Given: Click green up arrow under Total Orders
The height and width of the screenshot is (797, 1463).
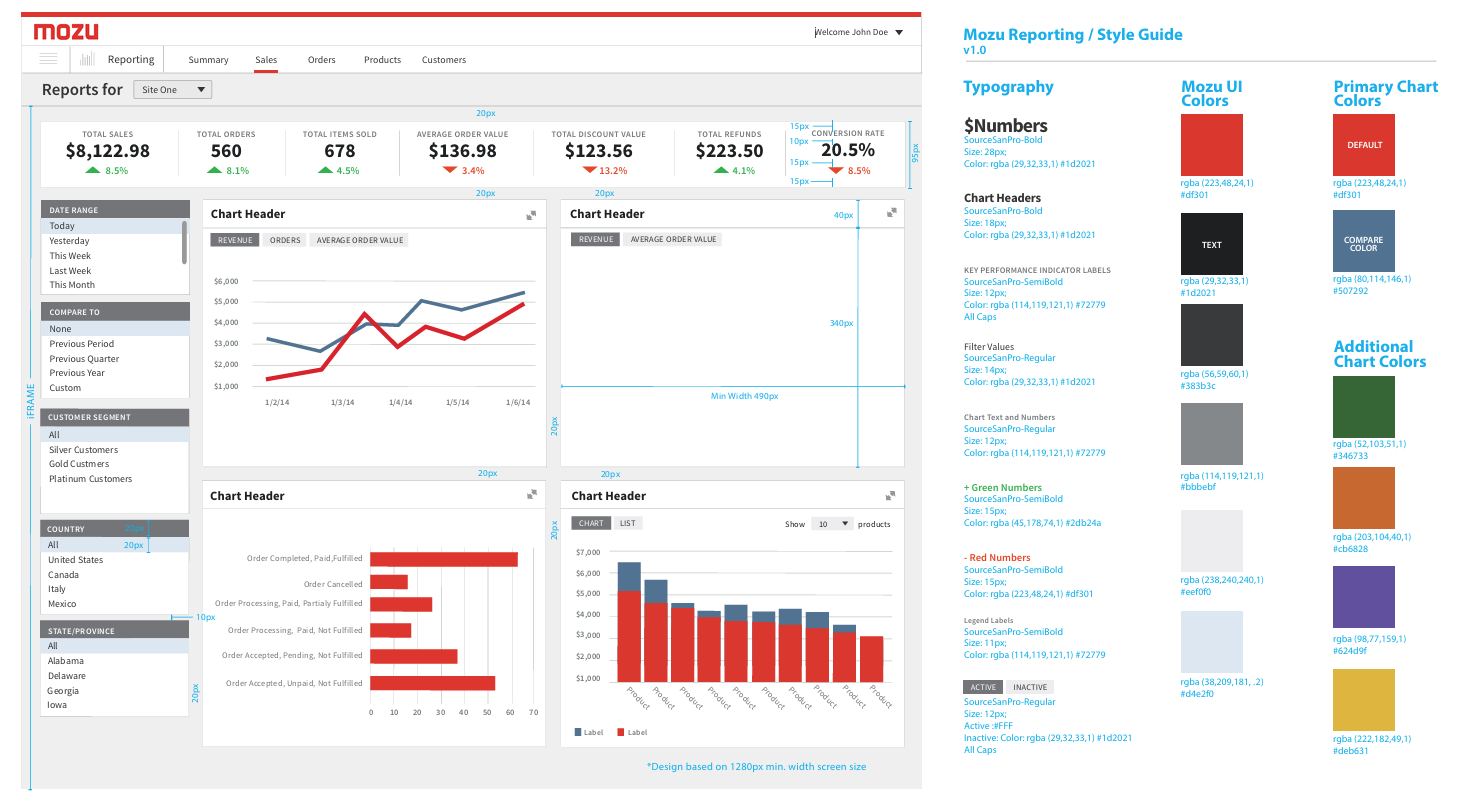Looking at the screenshot, I should (x=214, y=170).
